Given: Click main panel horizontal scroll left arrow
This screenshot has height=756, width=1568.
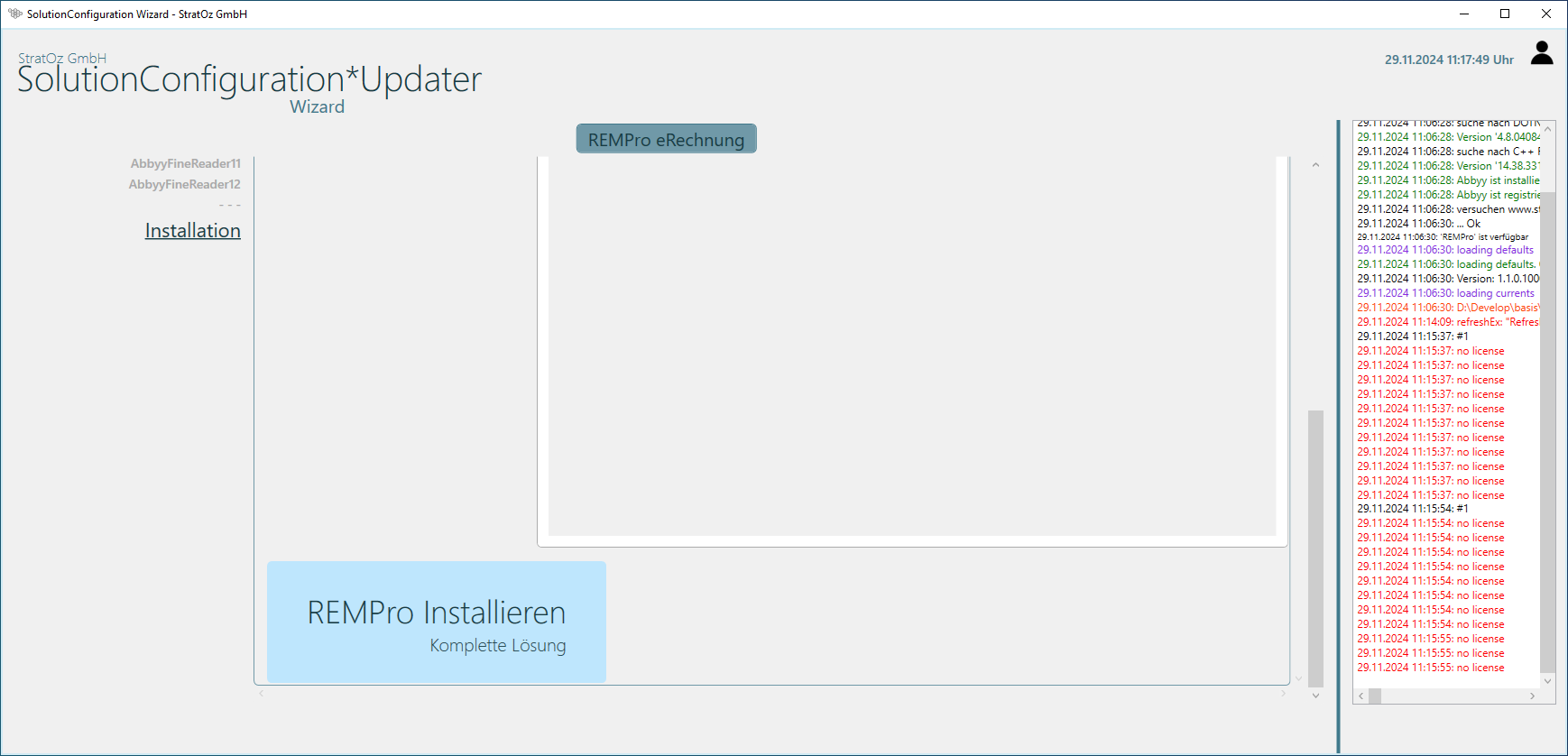Looking at the screenshot, I should pos(262,694).
